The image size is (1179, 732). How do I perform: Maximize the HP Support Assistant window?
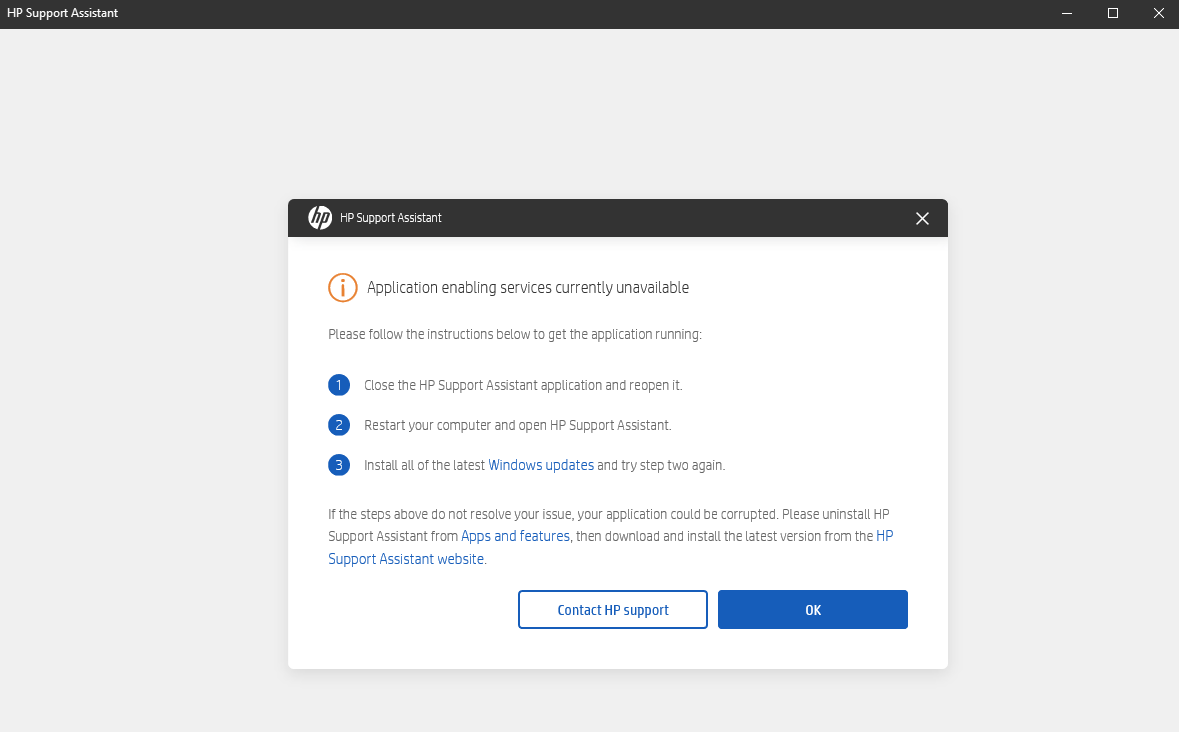point(1112,13)
